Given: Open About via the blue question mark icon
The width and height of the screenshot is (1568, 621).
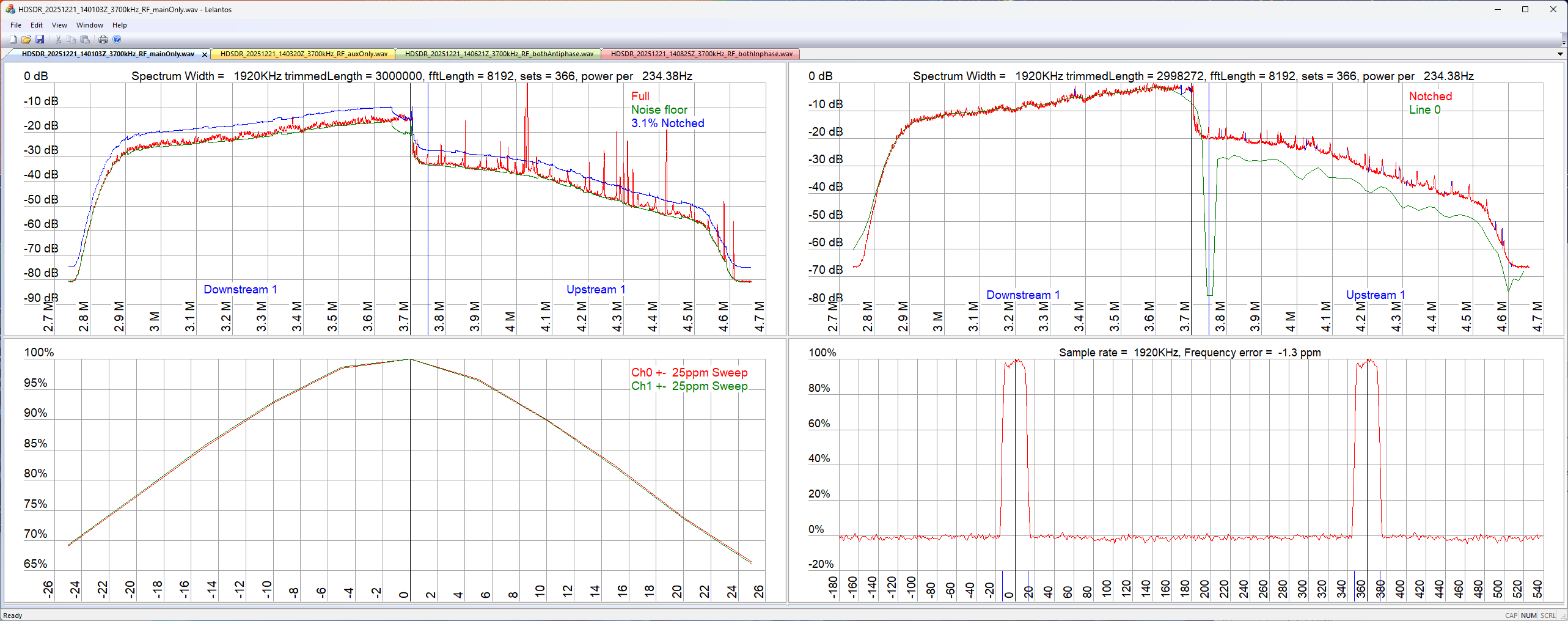Looking at the screenshot, I should click(117, 40).
